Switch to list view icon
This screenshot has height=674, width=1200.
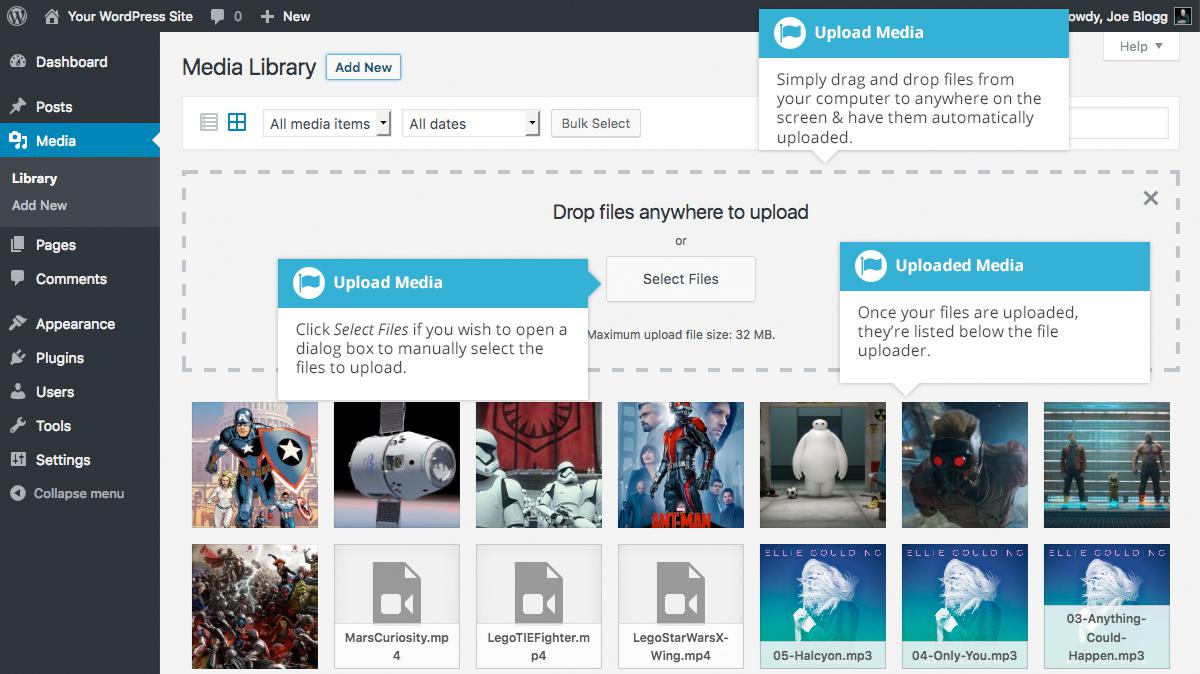(x=209, y=123)
